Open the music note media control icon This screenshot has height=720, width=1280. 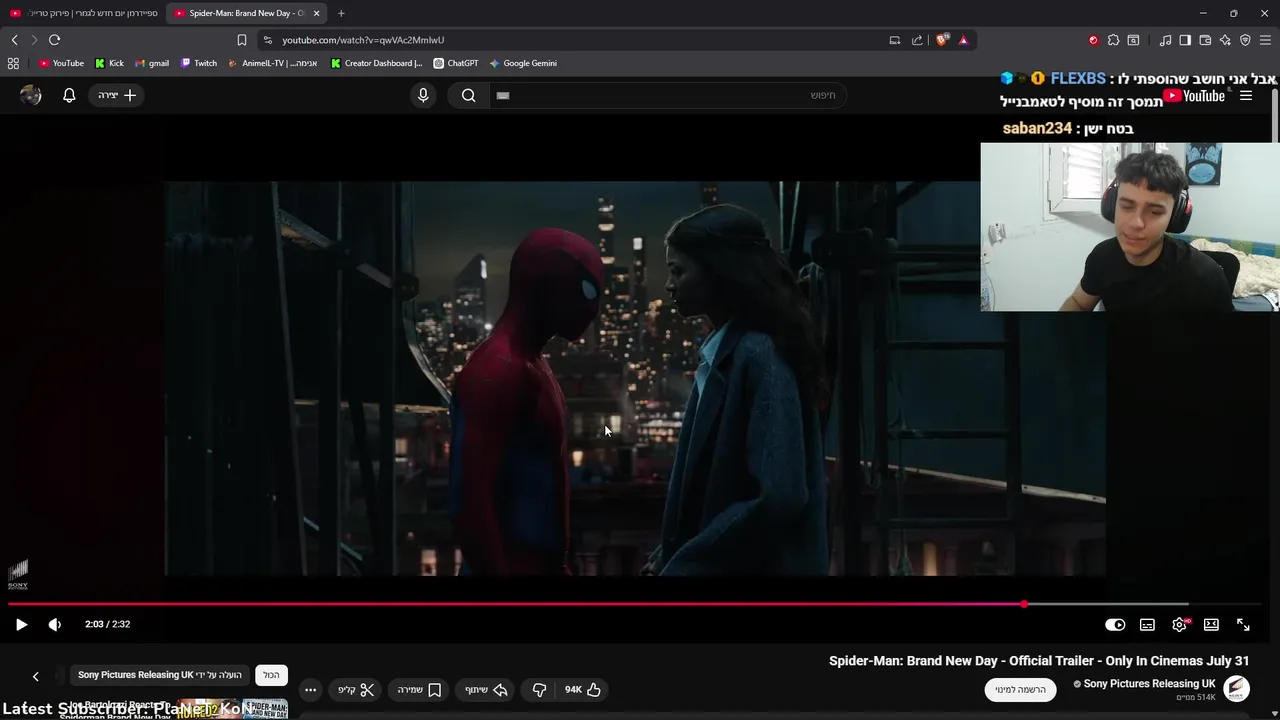(1165, 40)
